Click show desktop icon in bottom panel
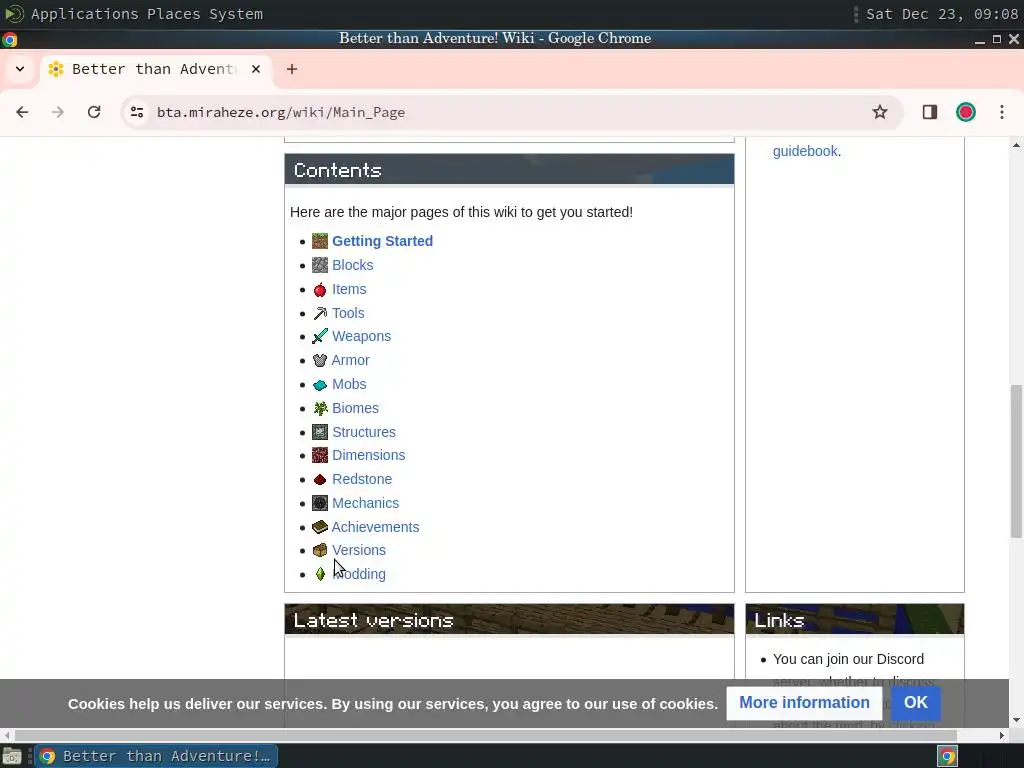Viewport: 1024px width, 768px height. point(12,756)
